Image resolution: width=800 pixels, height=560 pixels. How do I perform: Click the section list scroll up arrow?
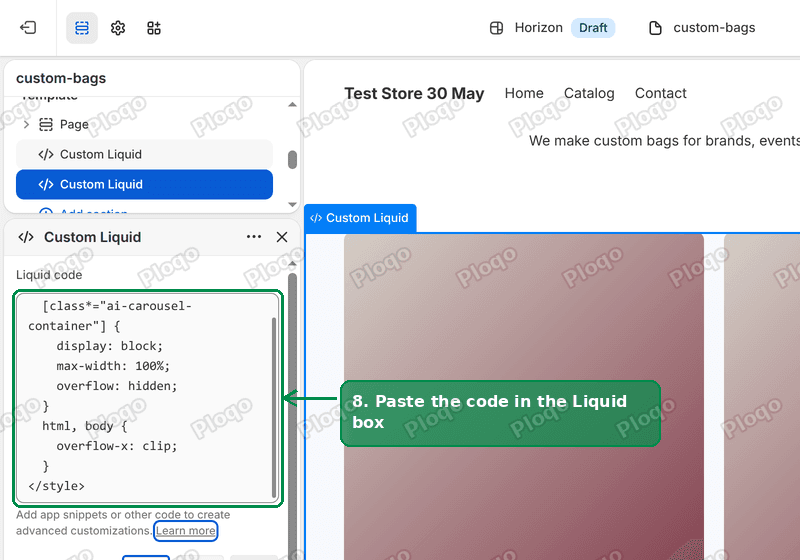(x=292, y=105)
